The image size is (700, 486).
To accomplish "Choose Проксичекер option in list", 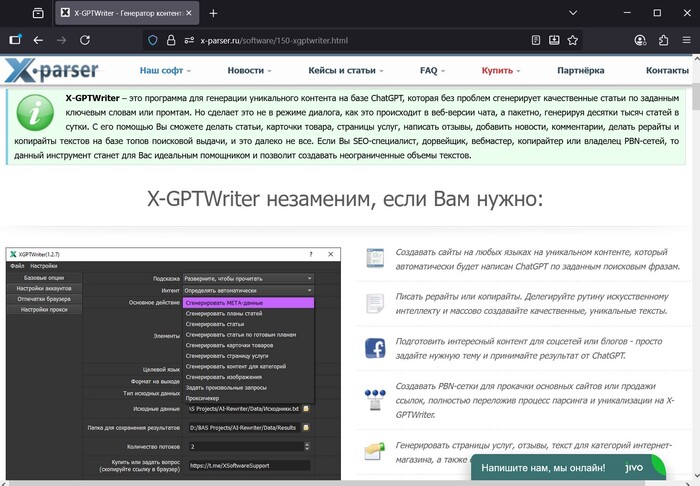I will [x=248, y=398].
